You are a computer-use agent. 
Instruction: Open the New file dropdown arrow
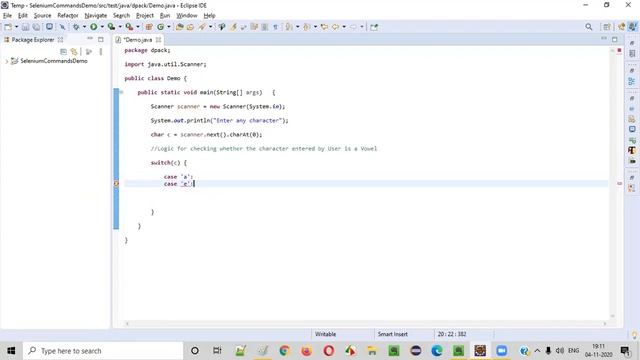tap(16, 27)
